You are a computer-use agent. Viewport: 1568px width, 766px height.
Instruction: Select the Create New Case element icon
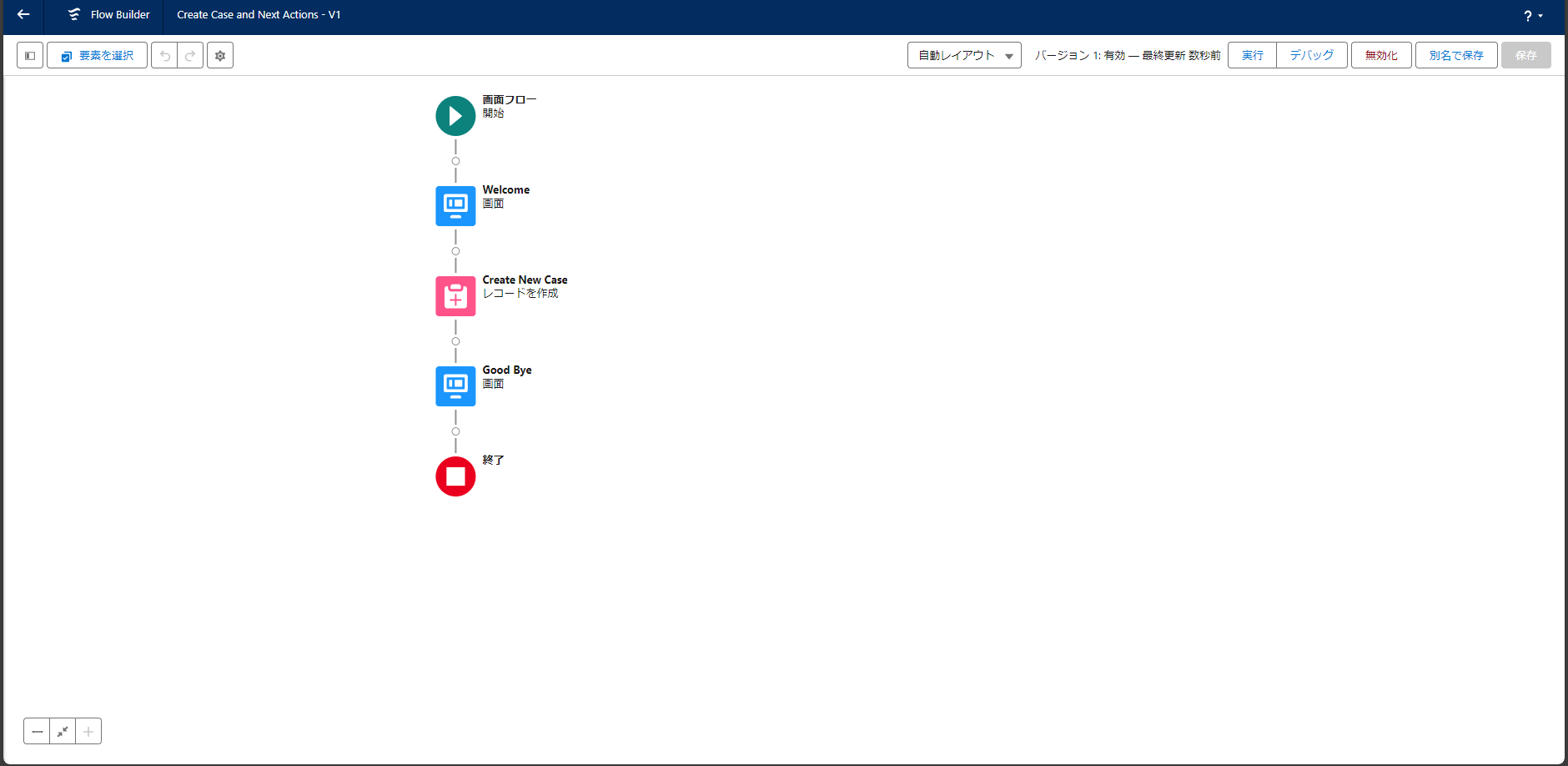455,296
